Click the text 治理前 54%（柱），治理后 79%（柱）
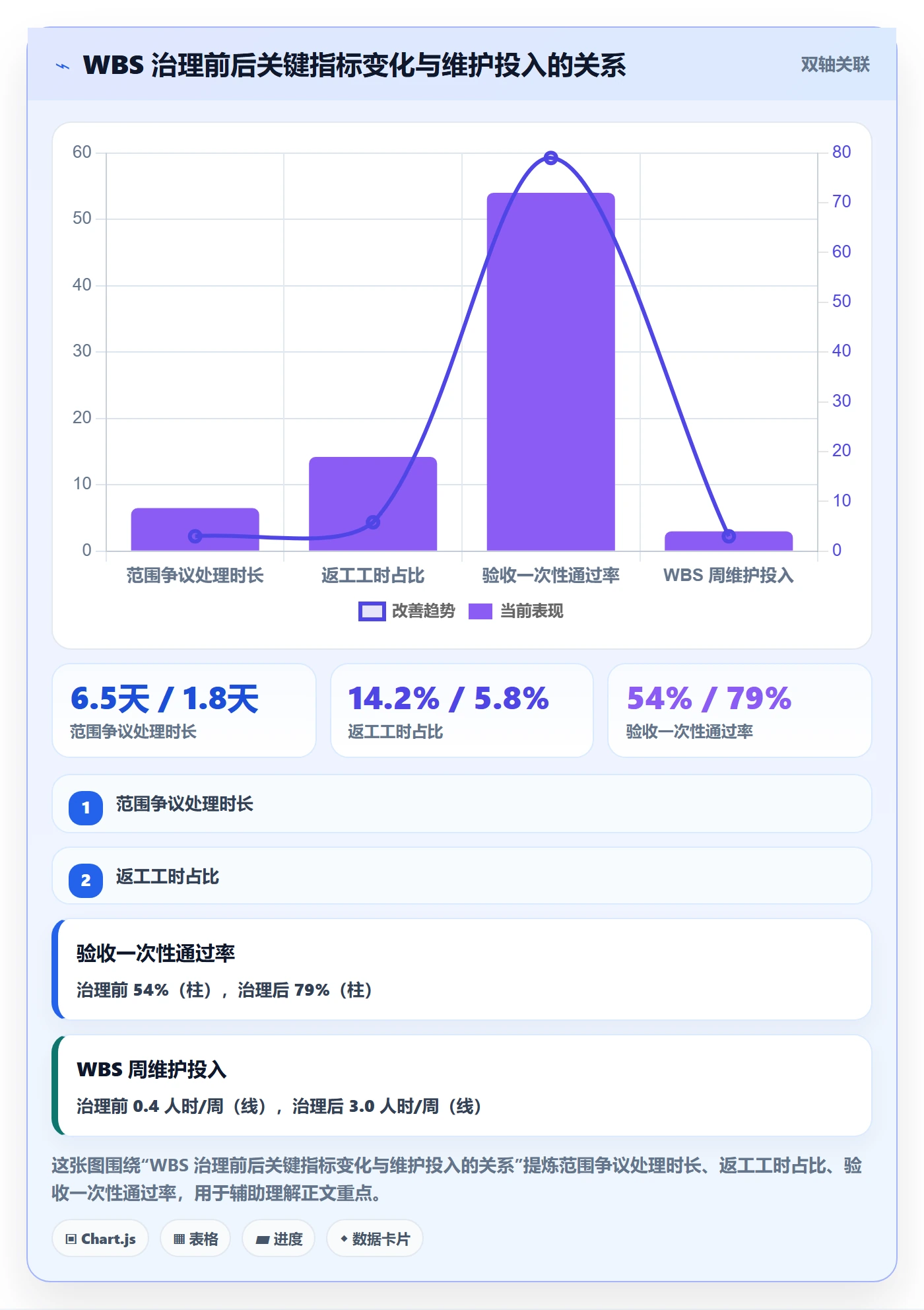 225,990
